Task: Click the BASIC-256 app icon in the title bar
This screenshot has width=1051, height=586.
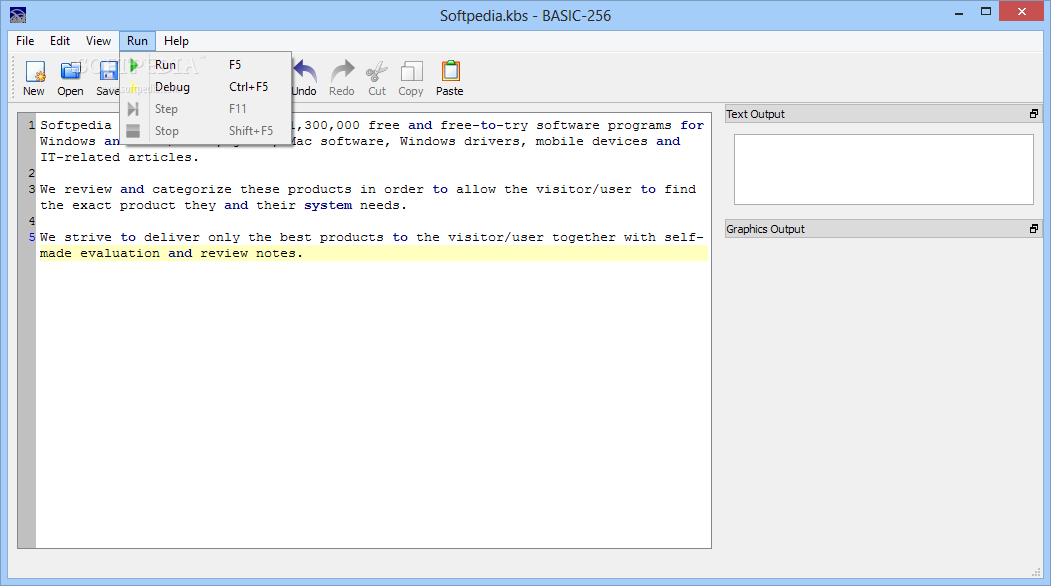Action: click(18, 15)
